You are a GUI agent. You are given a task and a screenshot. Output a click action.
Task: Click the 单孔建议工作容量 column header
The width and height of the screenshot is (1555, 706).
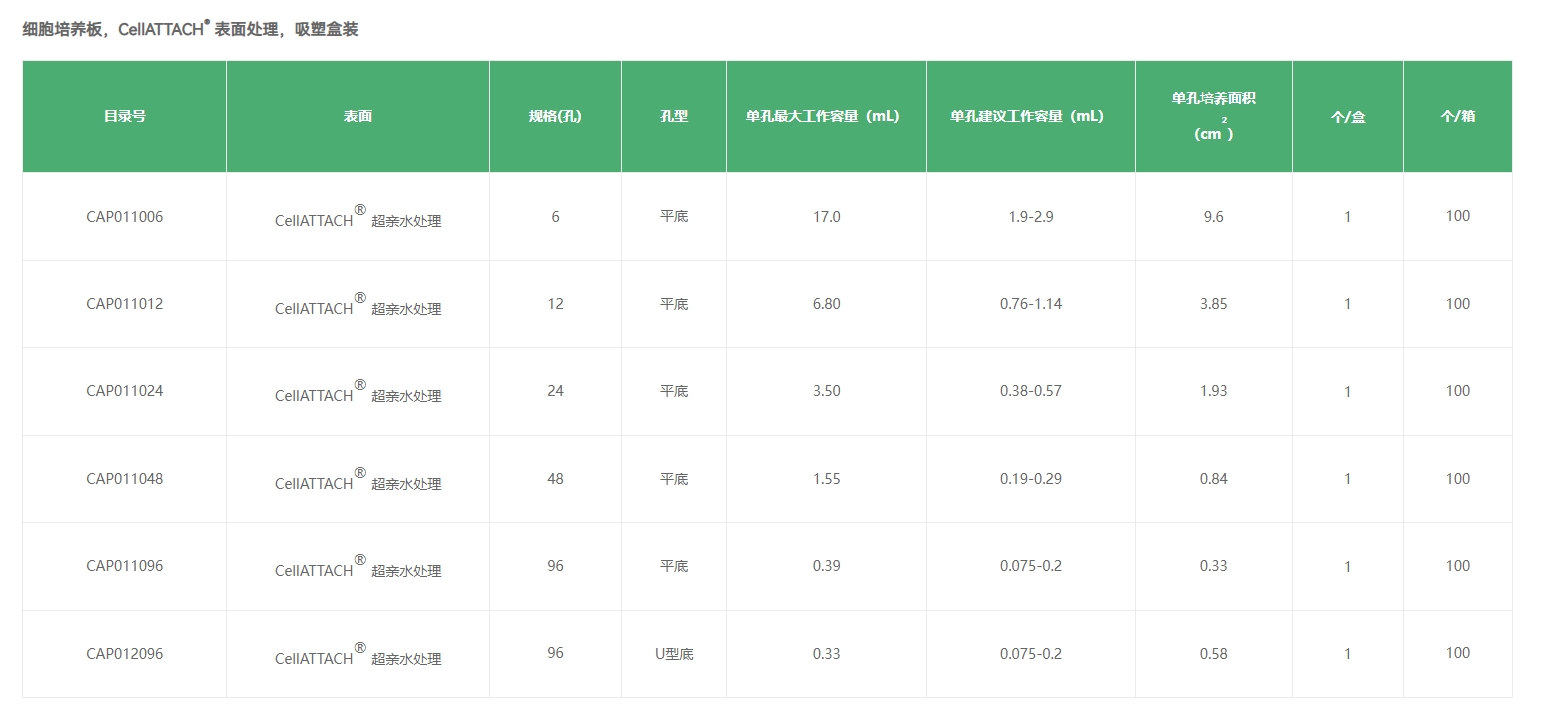pyautogui.click(x=1030, y=116)
